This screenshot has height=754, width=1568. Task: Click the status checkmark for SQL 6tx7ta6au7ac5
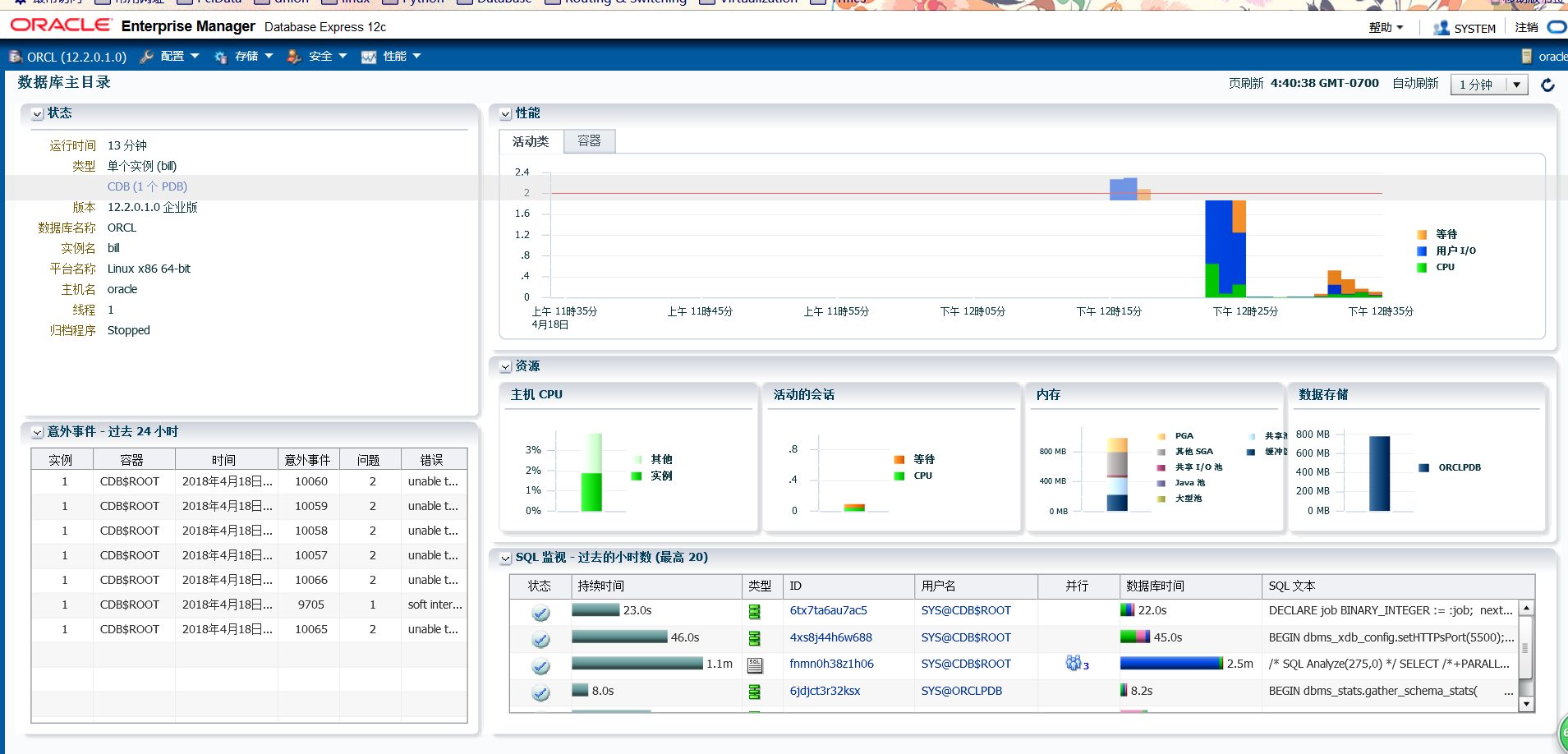point(540,613)
